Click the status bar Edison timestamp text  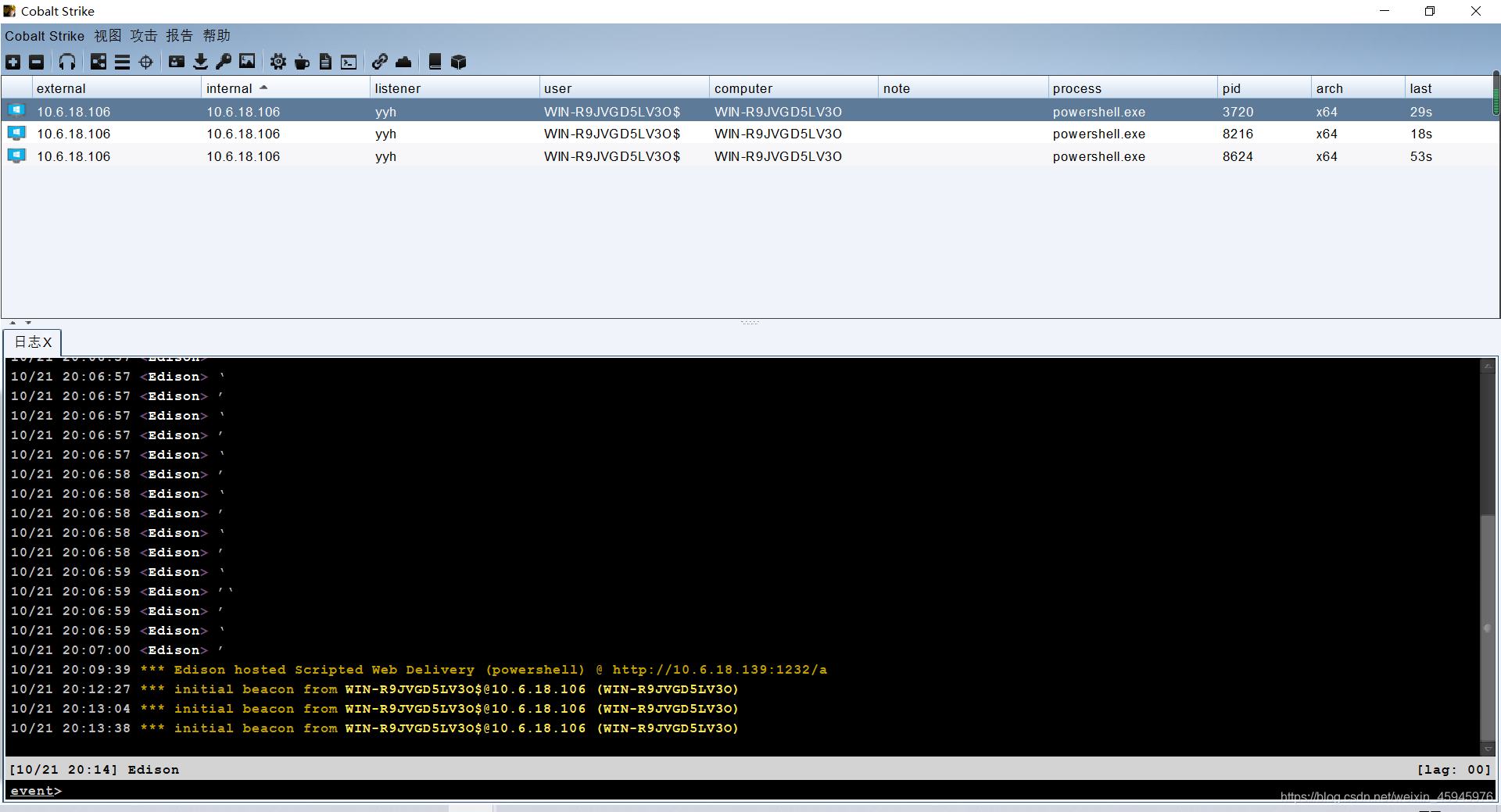pos(94,770)
